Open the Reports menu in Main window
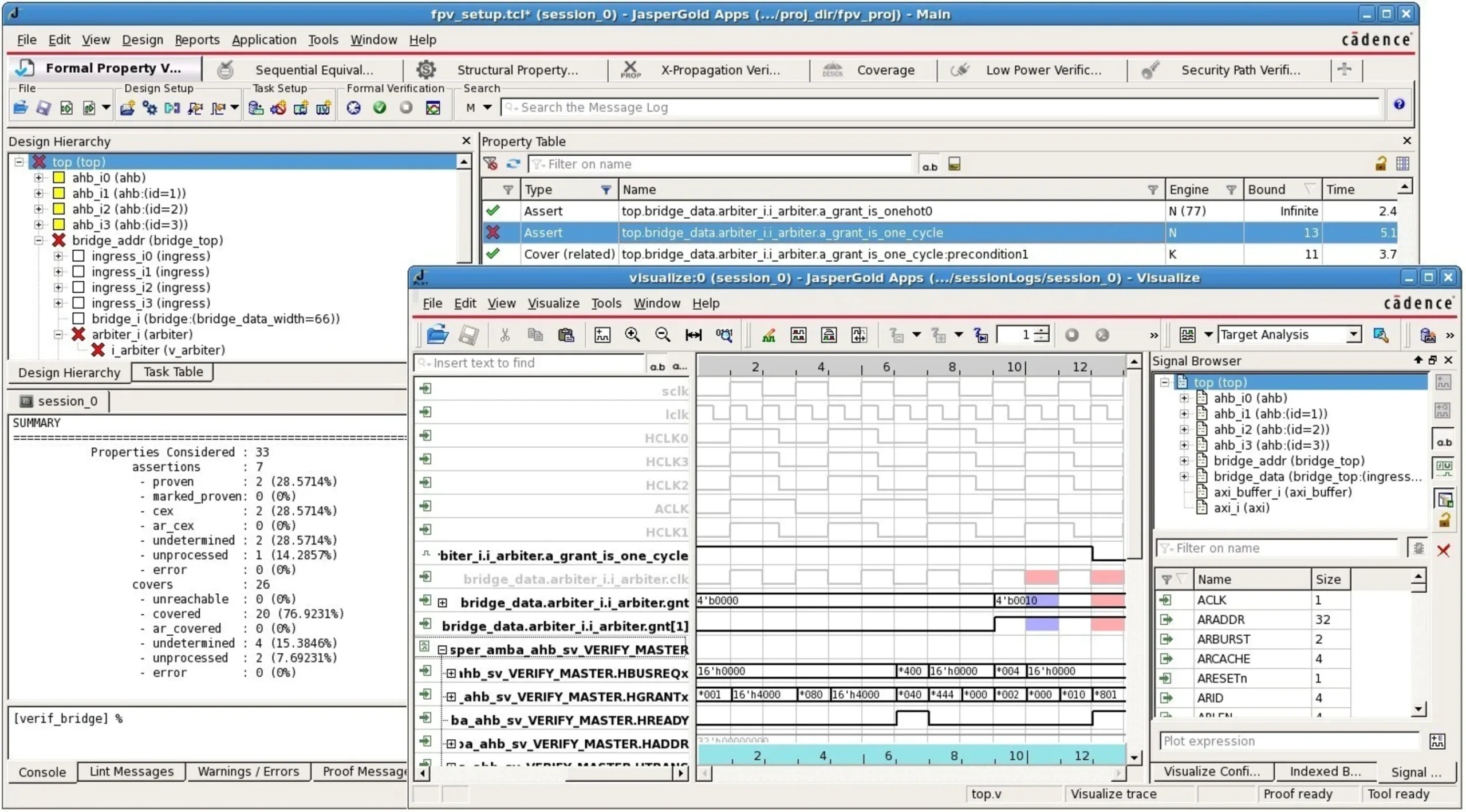The width and height of the screenshot is (1466, 812). [x=197, y=40]
